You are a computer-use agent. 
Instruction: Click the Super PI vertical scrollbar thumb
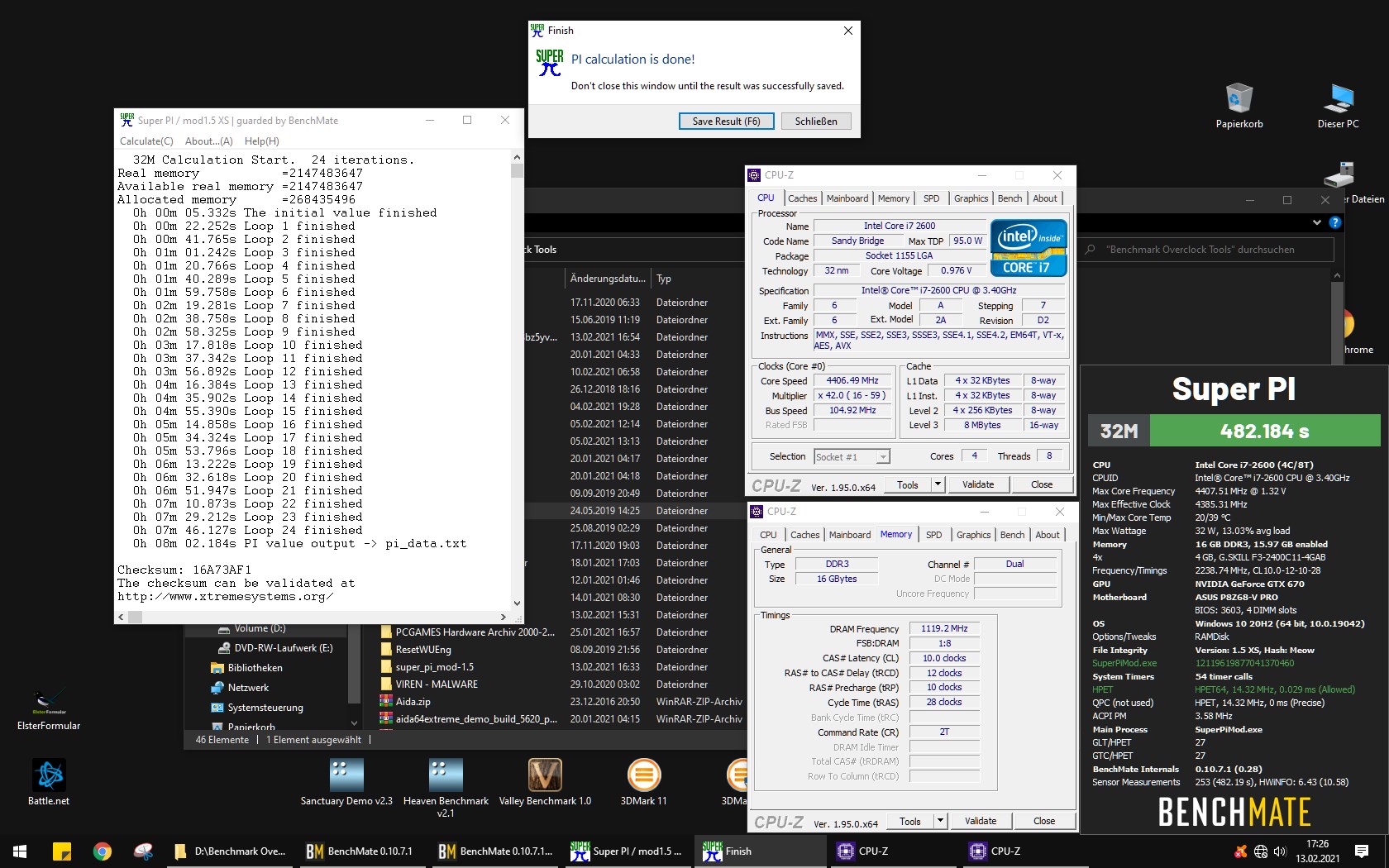coord(517,171)
